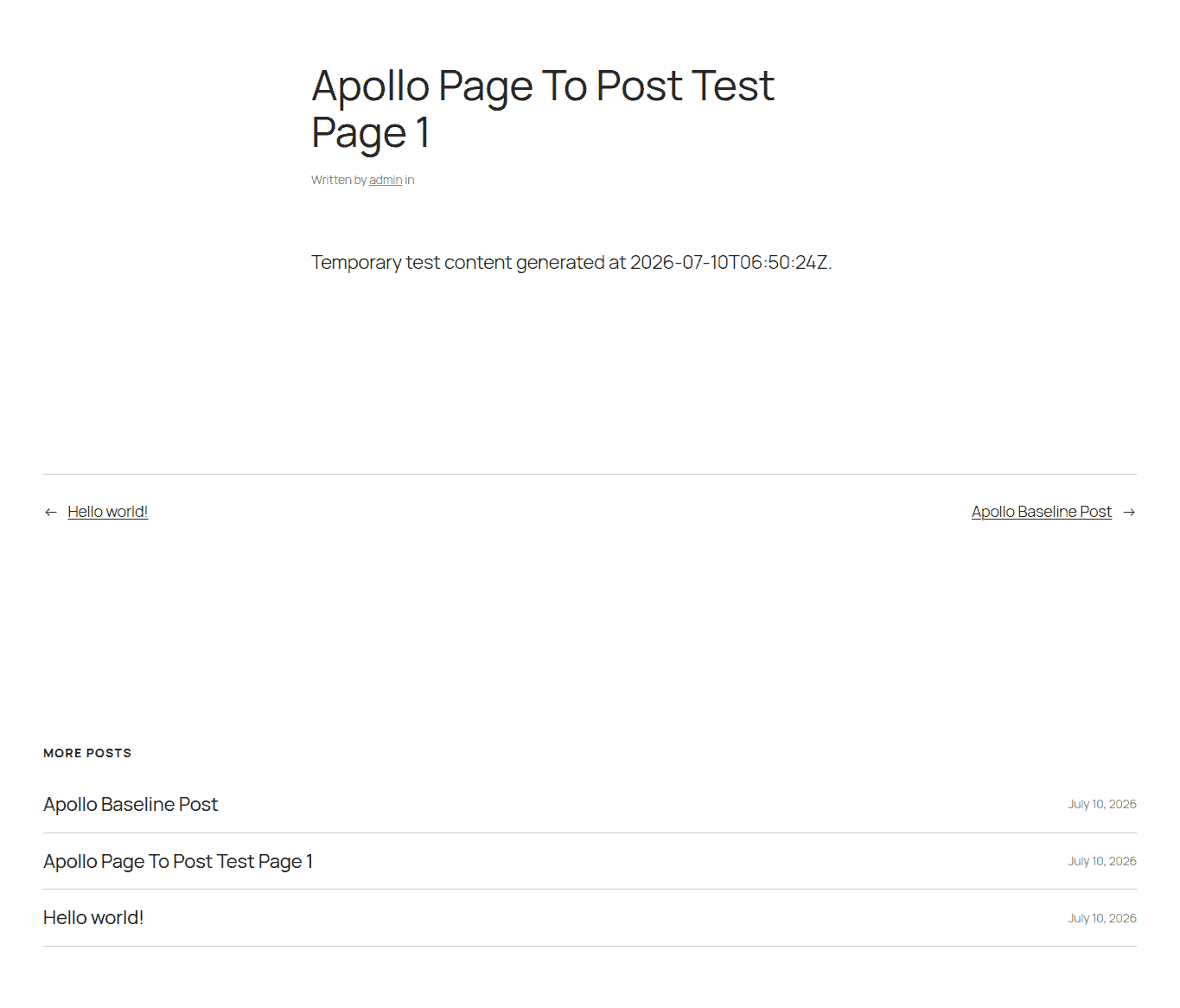Click July 10, 2026 date beside Apollo Page To Post Test Page 1

(x=1102, y=861)
